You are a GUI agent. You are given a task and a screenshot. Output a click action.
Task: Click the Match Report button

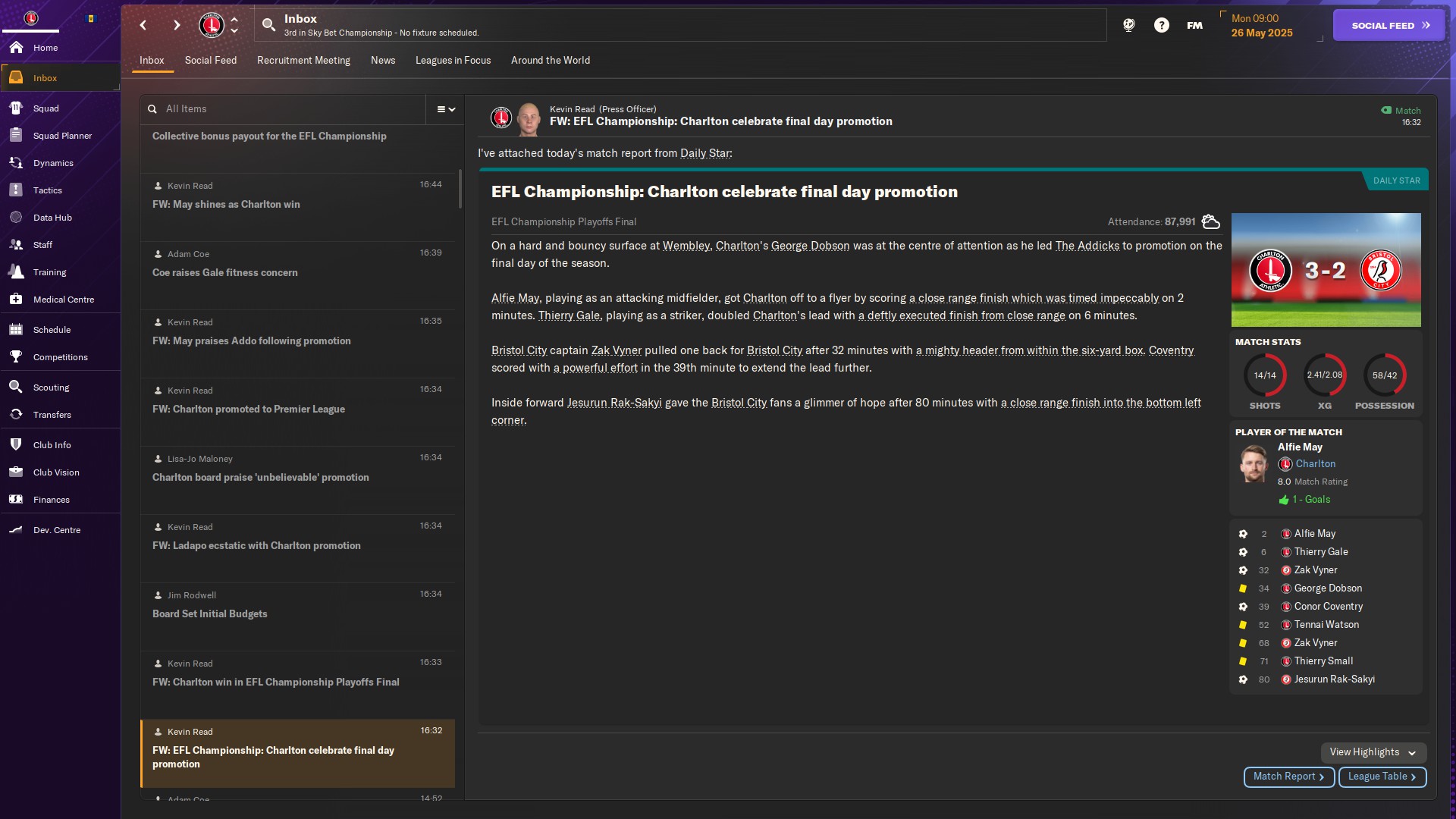pos(1289,777)
